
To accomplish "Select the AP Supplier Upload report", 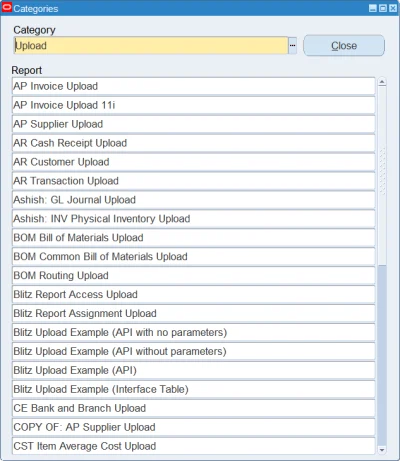I will 194,124.
